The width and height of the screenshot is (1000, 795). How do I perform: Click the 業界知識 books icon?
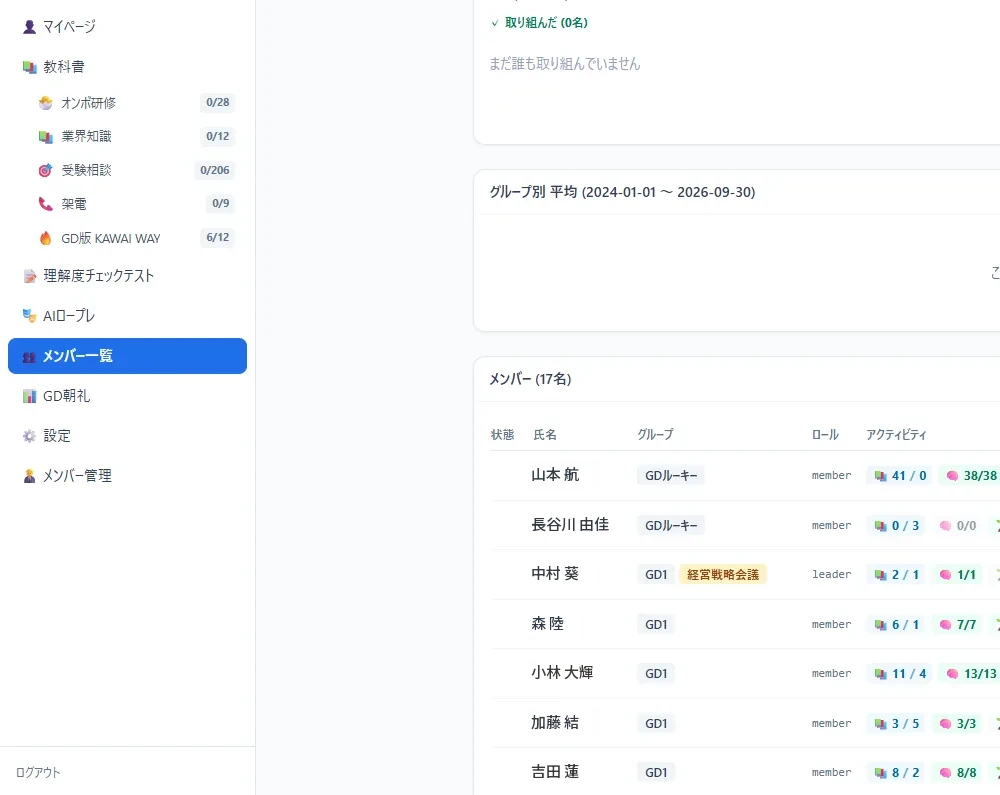(x=45, y=136)
